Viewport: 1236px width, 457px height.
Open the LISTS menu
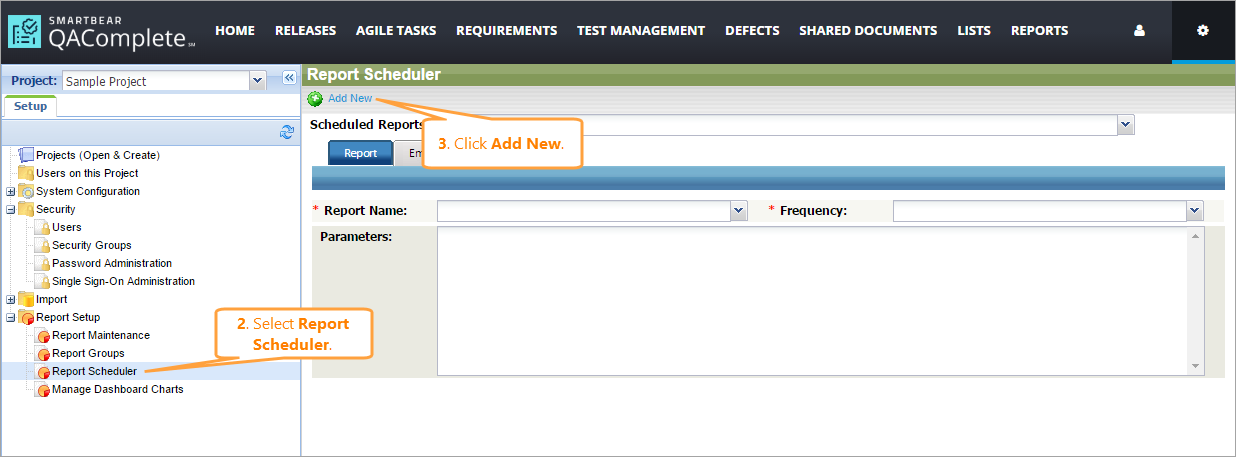pos(974,31)
